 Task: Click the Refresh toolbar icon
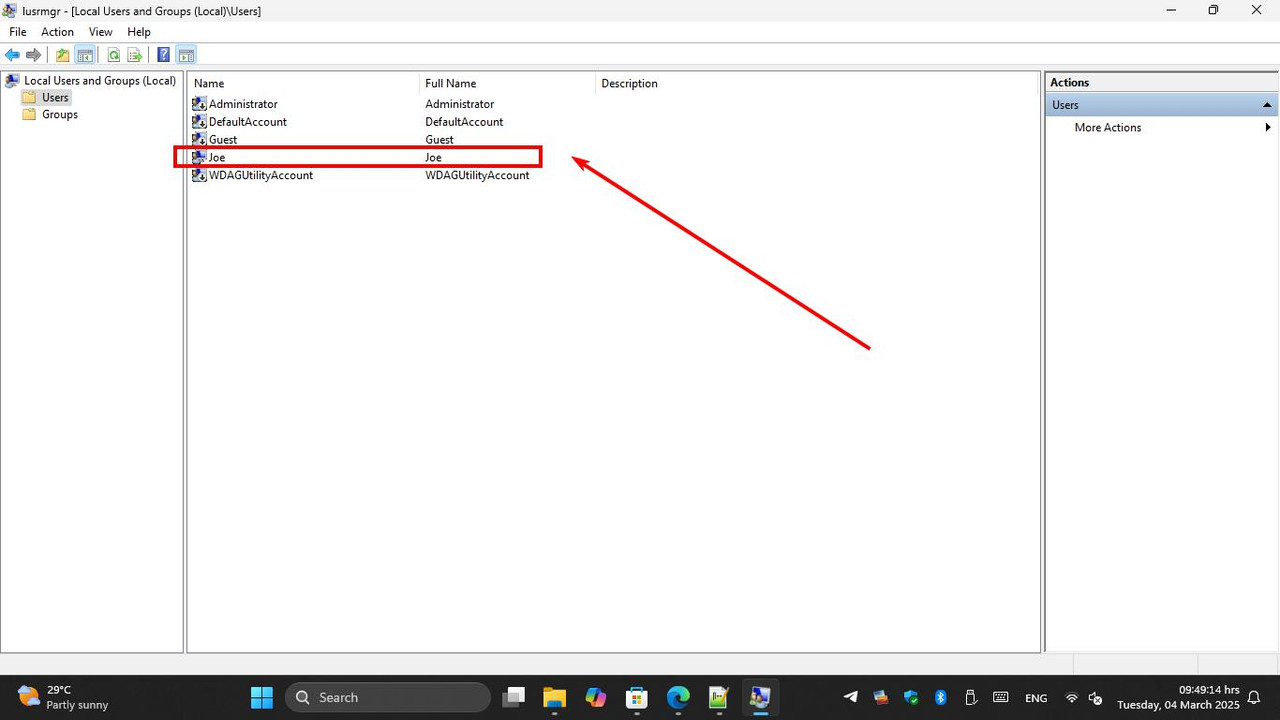[114, 55]
